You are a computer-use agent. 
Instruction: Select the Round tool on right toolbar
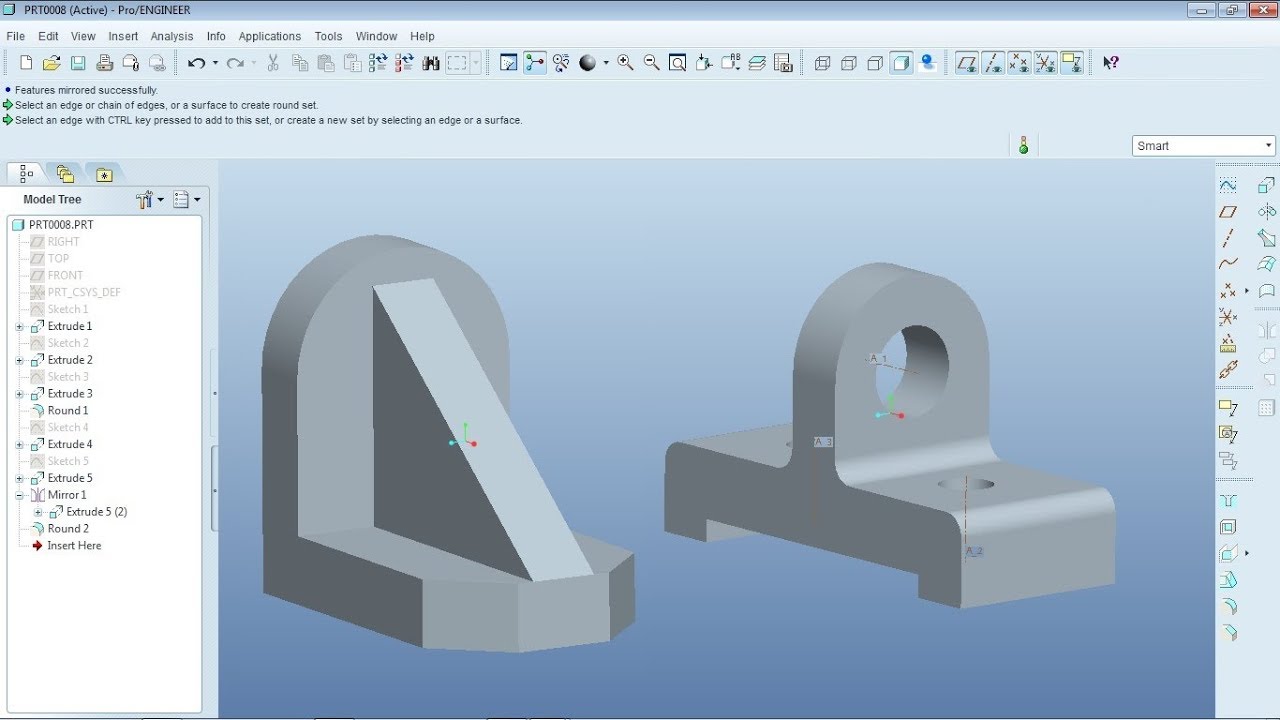click(x=1228, y=606)
